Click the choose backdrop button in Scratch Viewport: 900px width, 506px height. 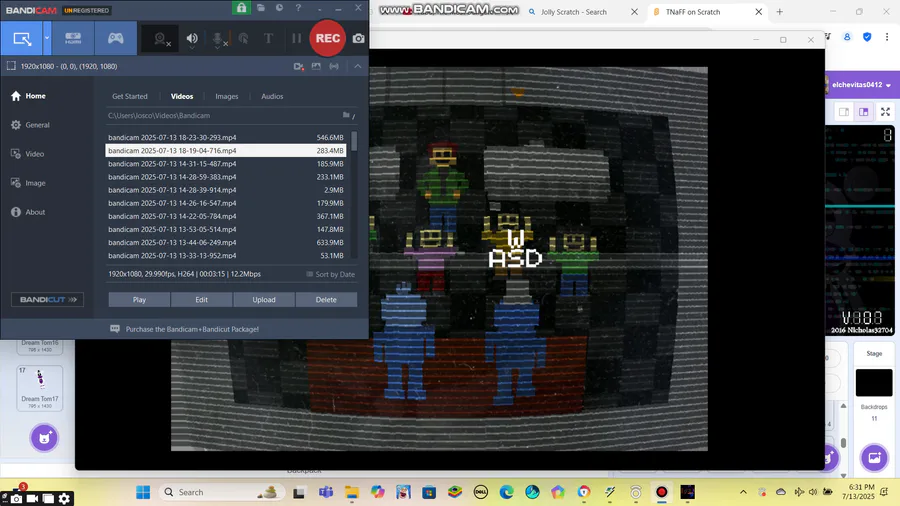[874, 458]
